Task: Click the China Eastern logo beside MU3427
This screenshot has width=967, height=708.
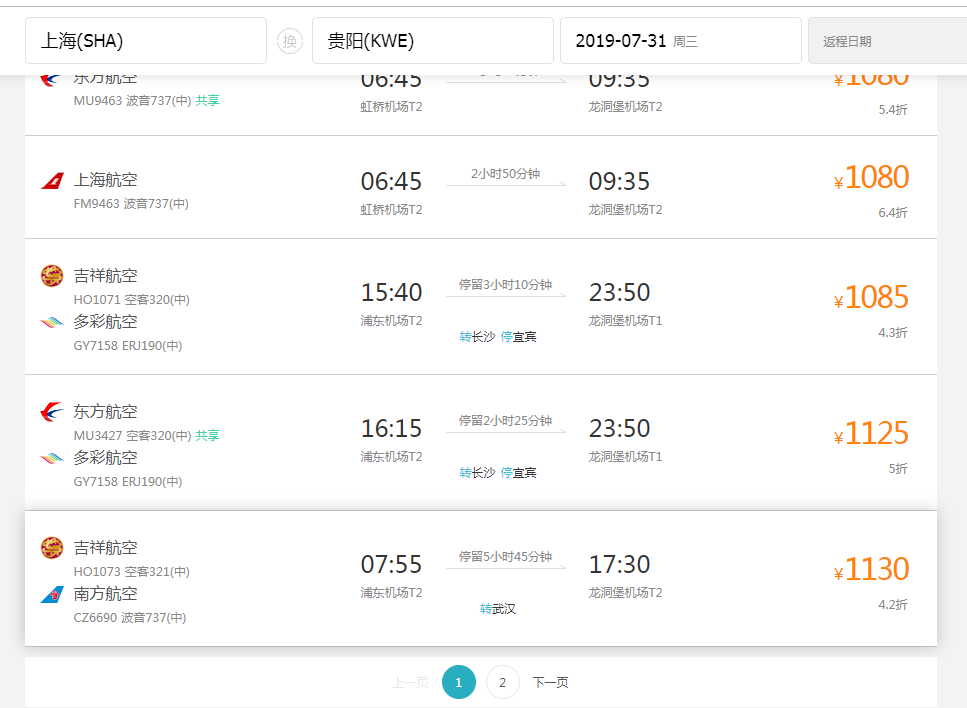Action: (x=52, y=411)
